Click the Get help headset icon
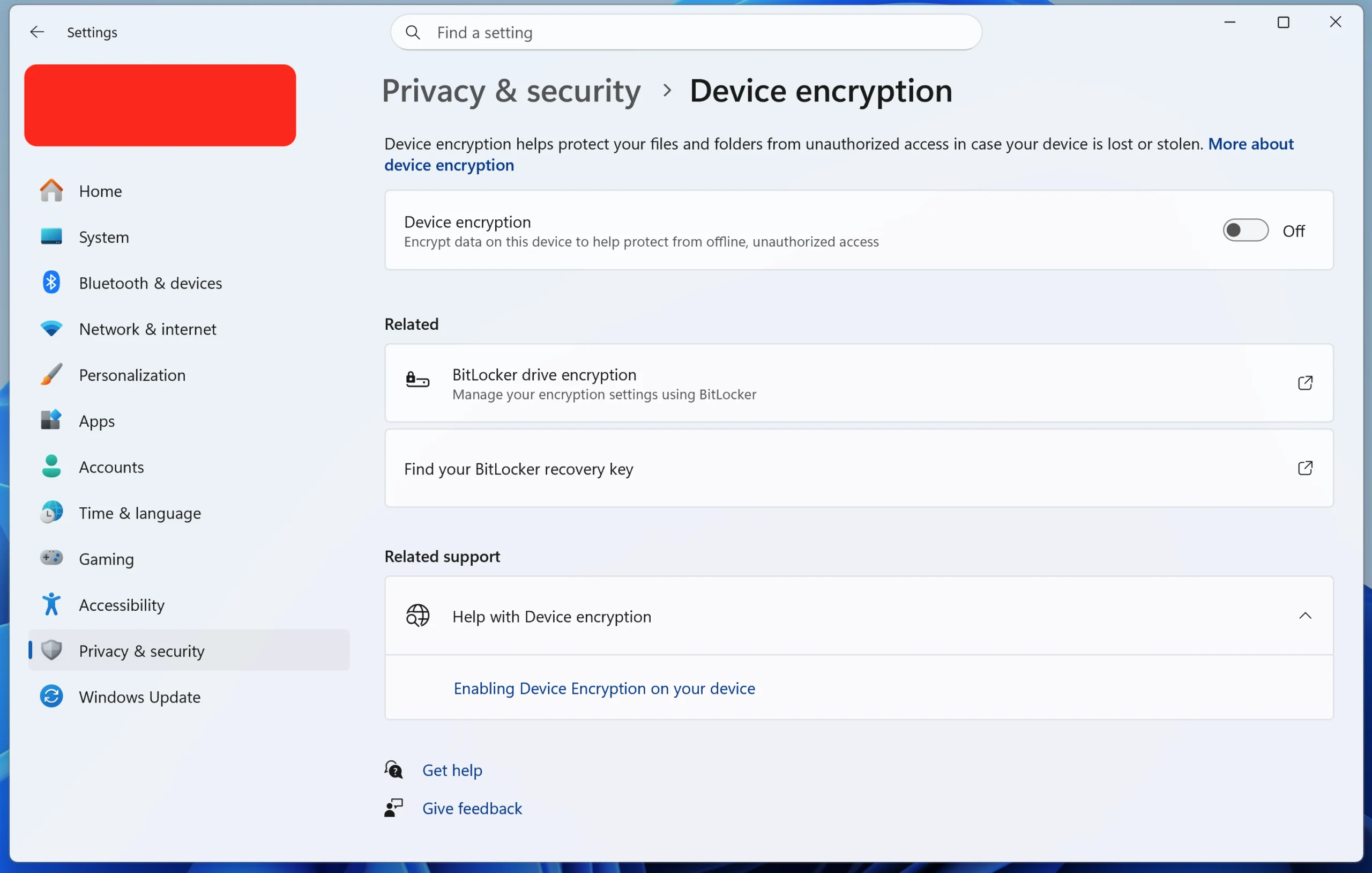 pyautogui.click(x=394, y=770)
